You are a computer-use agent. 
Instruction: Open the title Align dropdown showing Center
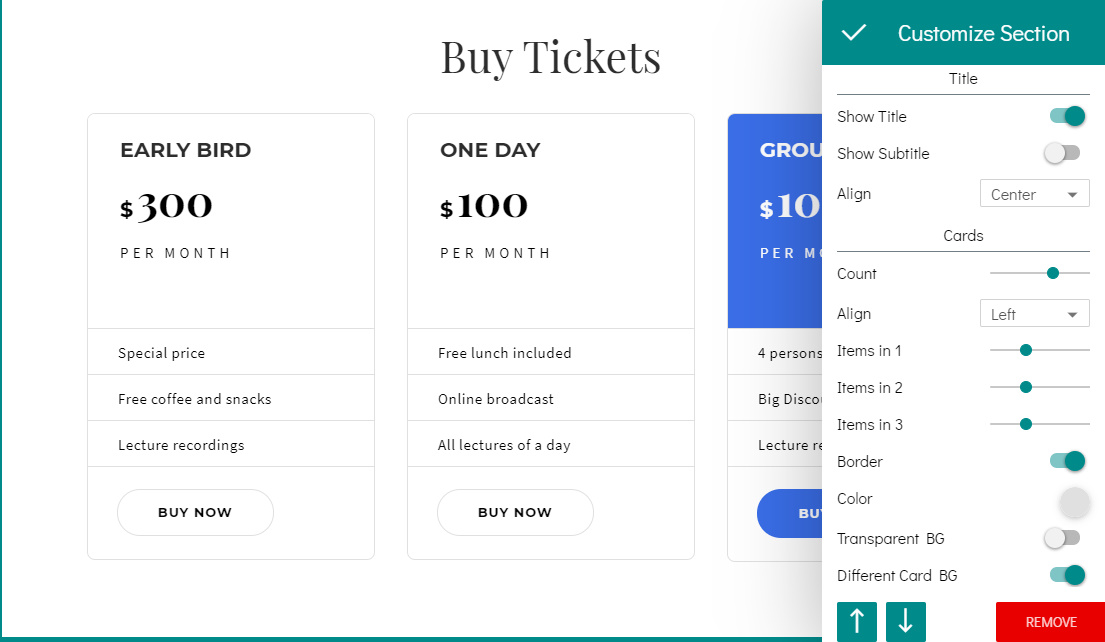[1034, 194]
